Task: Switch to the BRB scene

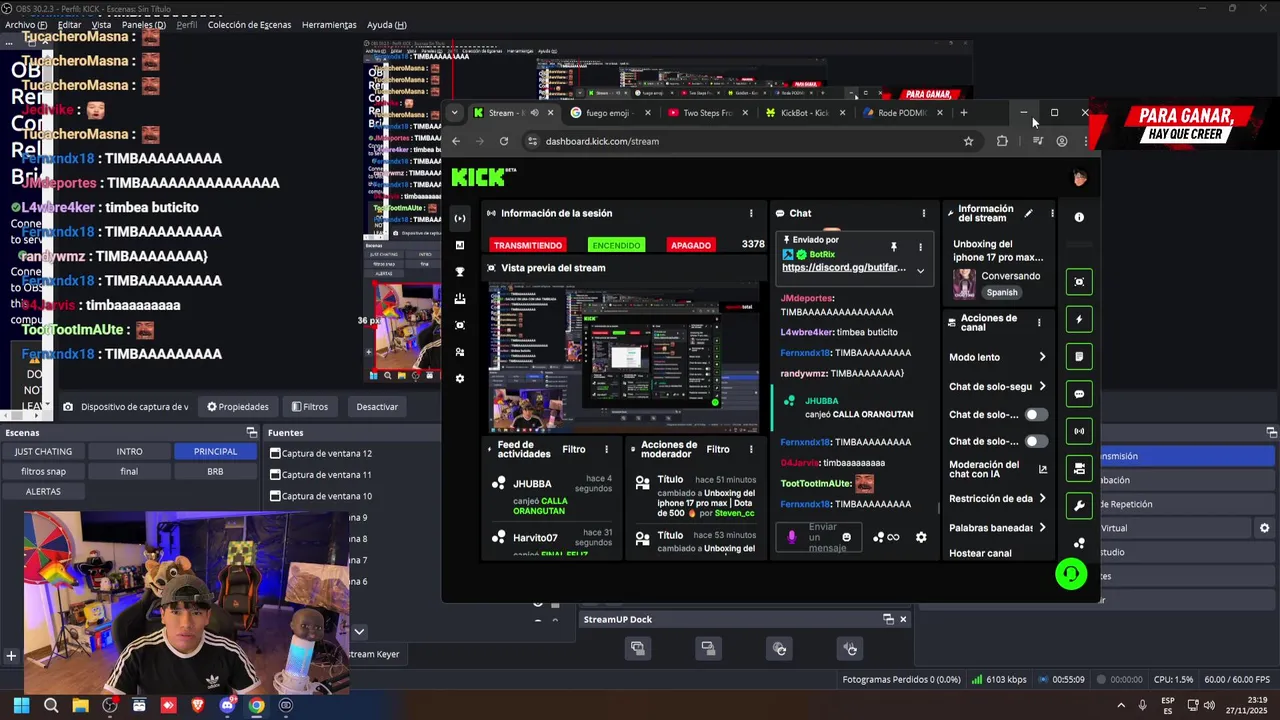Action: tap(215, 471)
